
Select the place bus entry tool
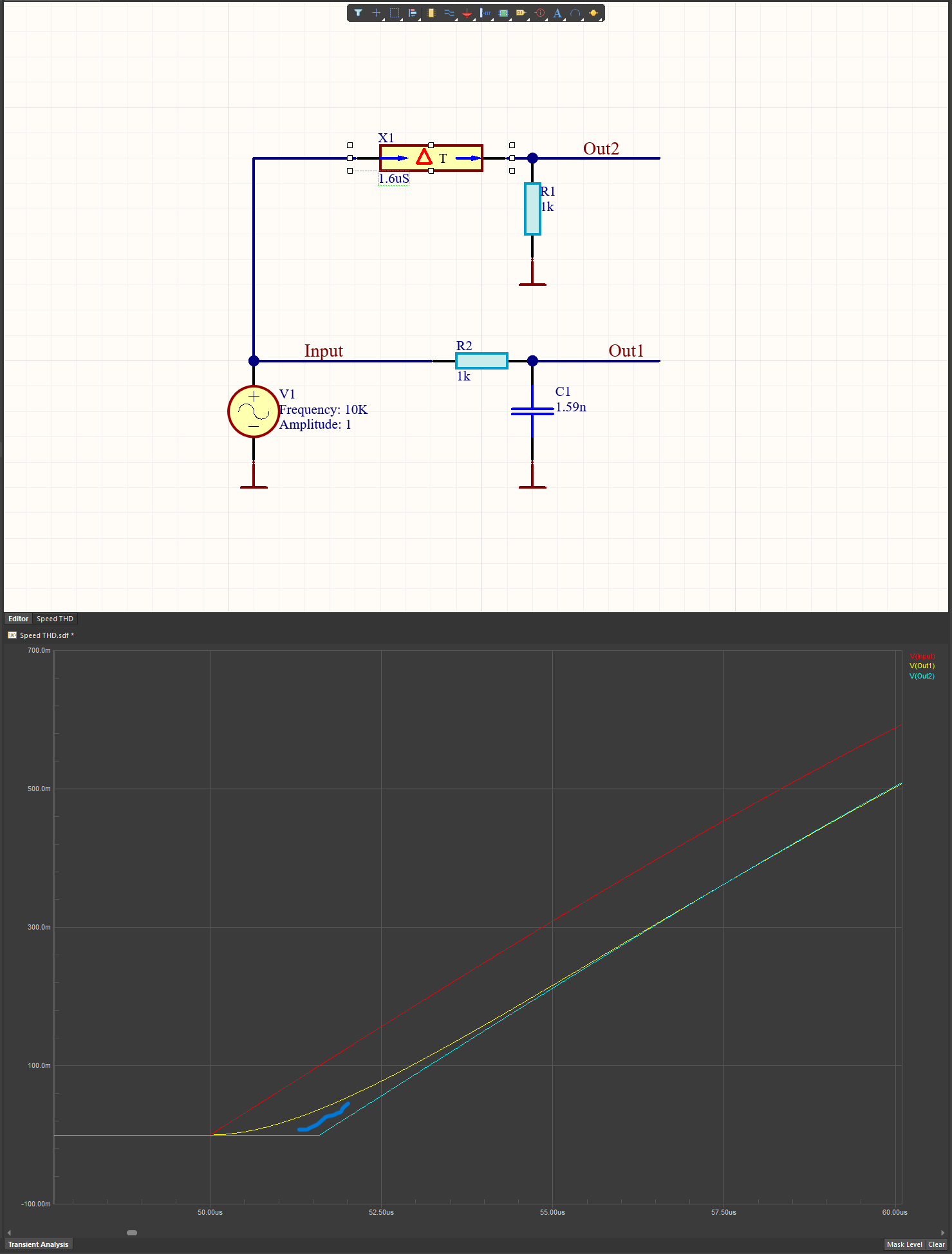pos(485,13)
